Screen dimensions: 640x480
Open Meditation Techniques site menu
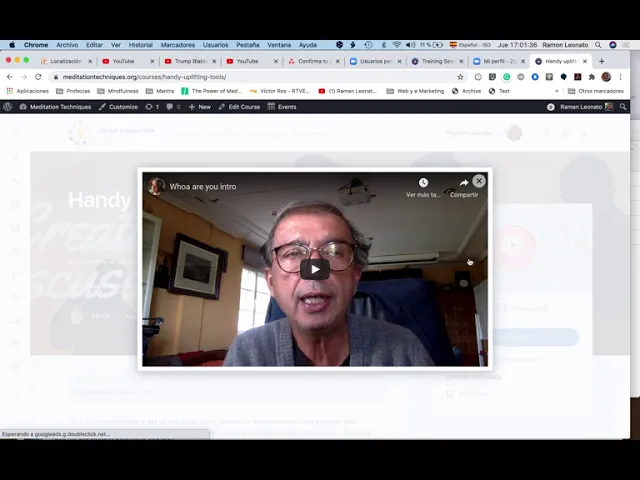[56, 107]
